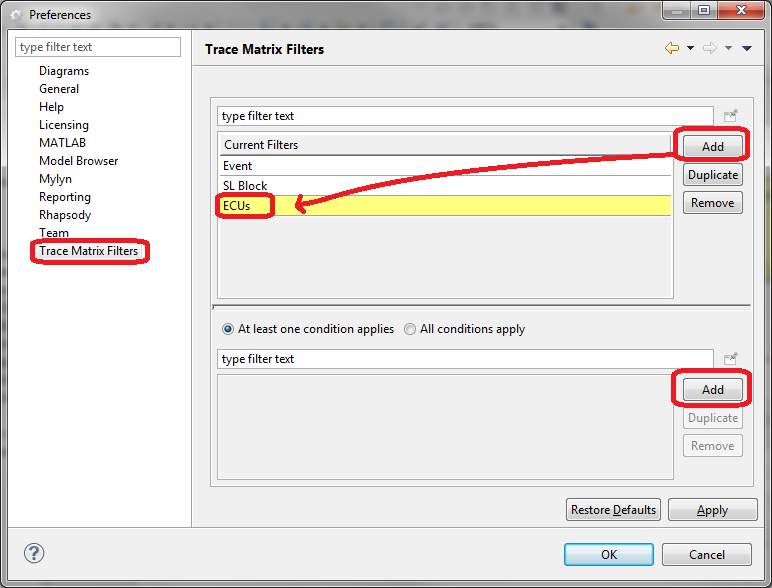This screenshot has height=588, width=772.
Task: Clear the lower filter text icon
Action: 731,359
